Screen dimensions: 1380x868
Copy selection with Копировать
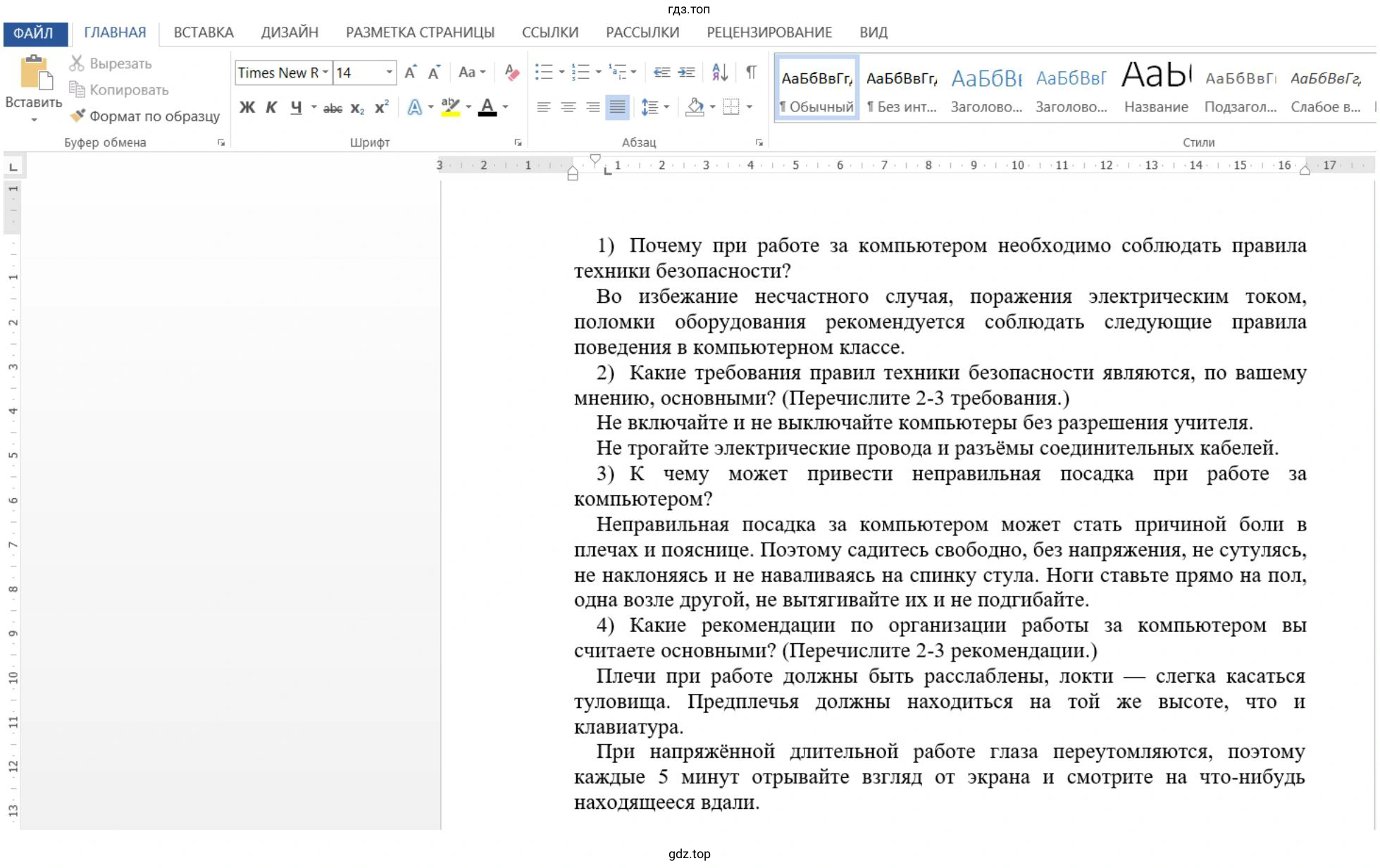(119, 89)
